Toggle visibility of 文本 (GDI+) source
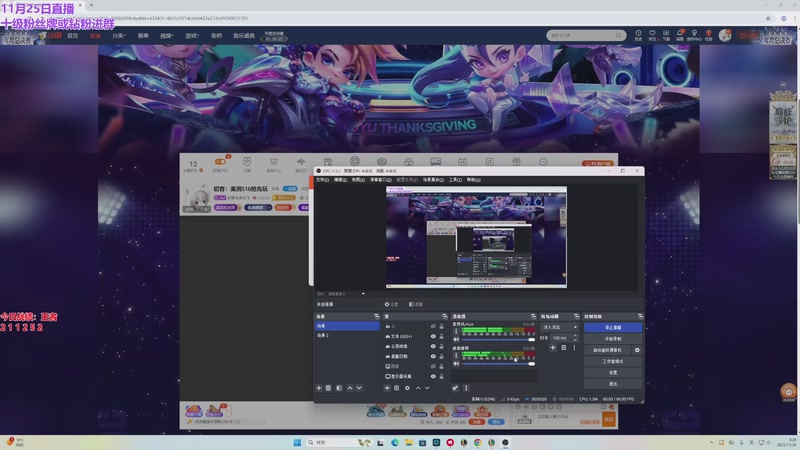The height and width of the screenshot is (450, 800). (433, 336)
